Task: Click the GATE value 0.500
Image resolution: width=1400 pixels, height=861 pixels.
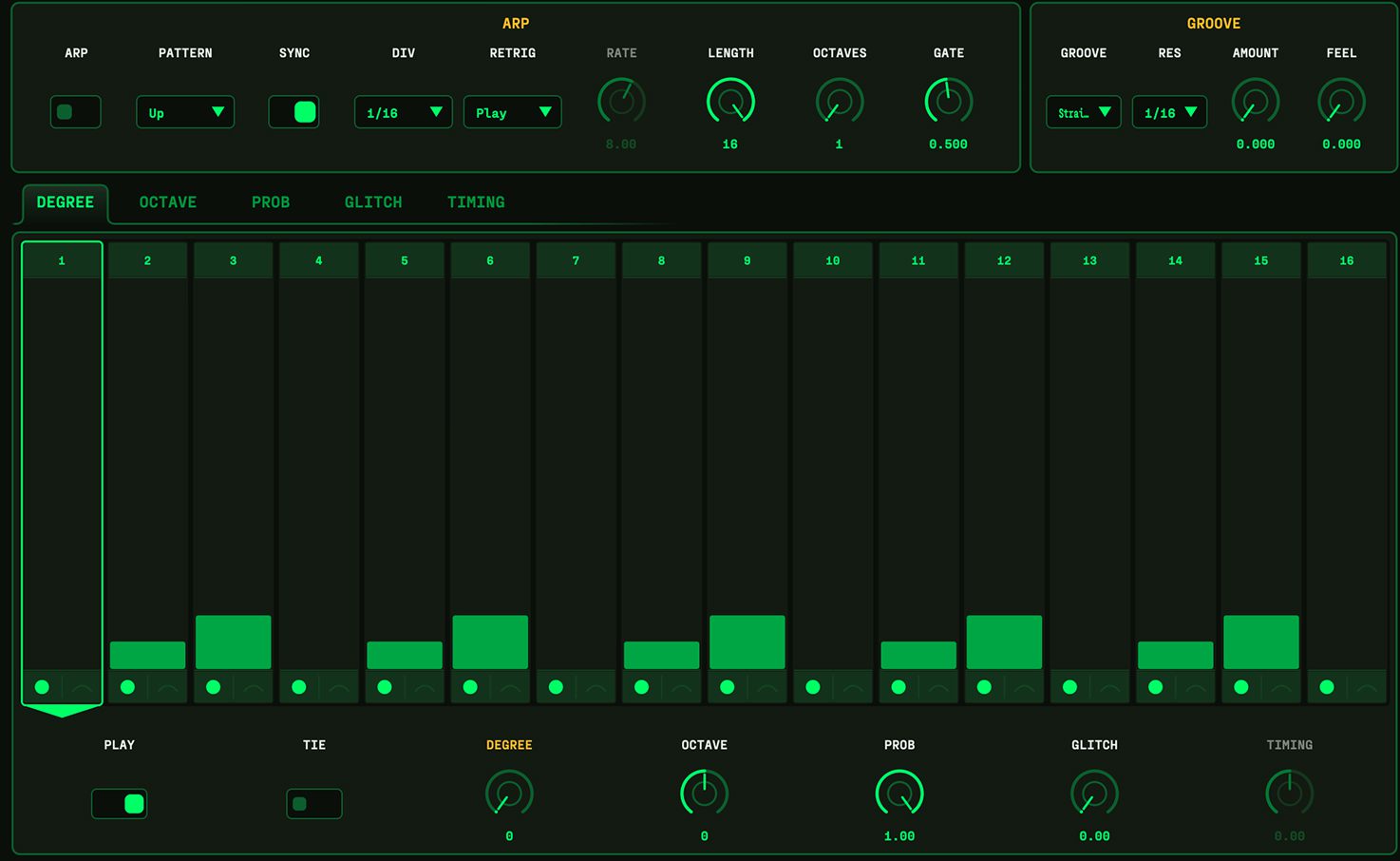Action: (x=949, y=144)
